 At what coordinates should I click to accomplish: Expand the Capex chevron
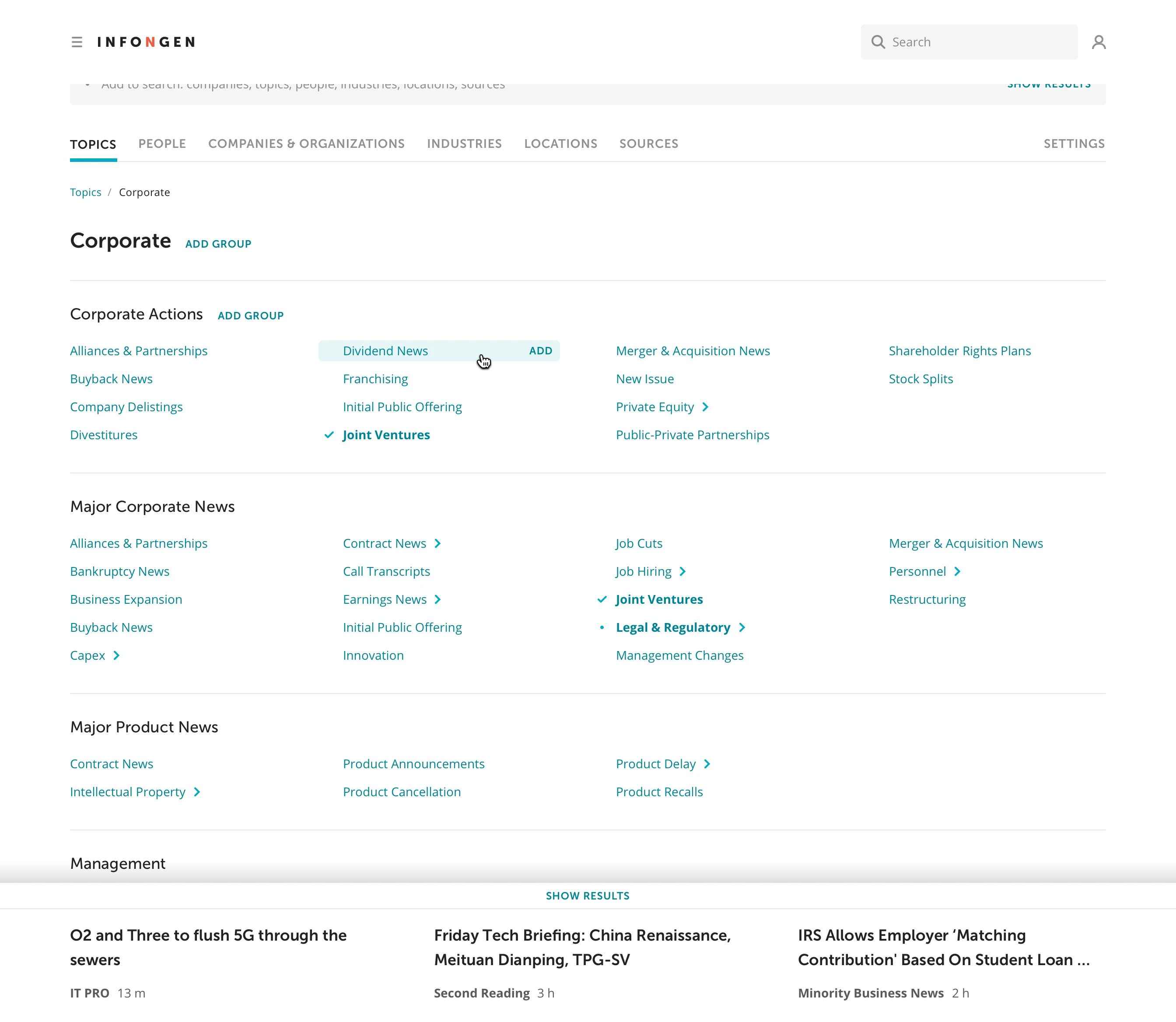coord(116,656)
